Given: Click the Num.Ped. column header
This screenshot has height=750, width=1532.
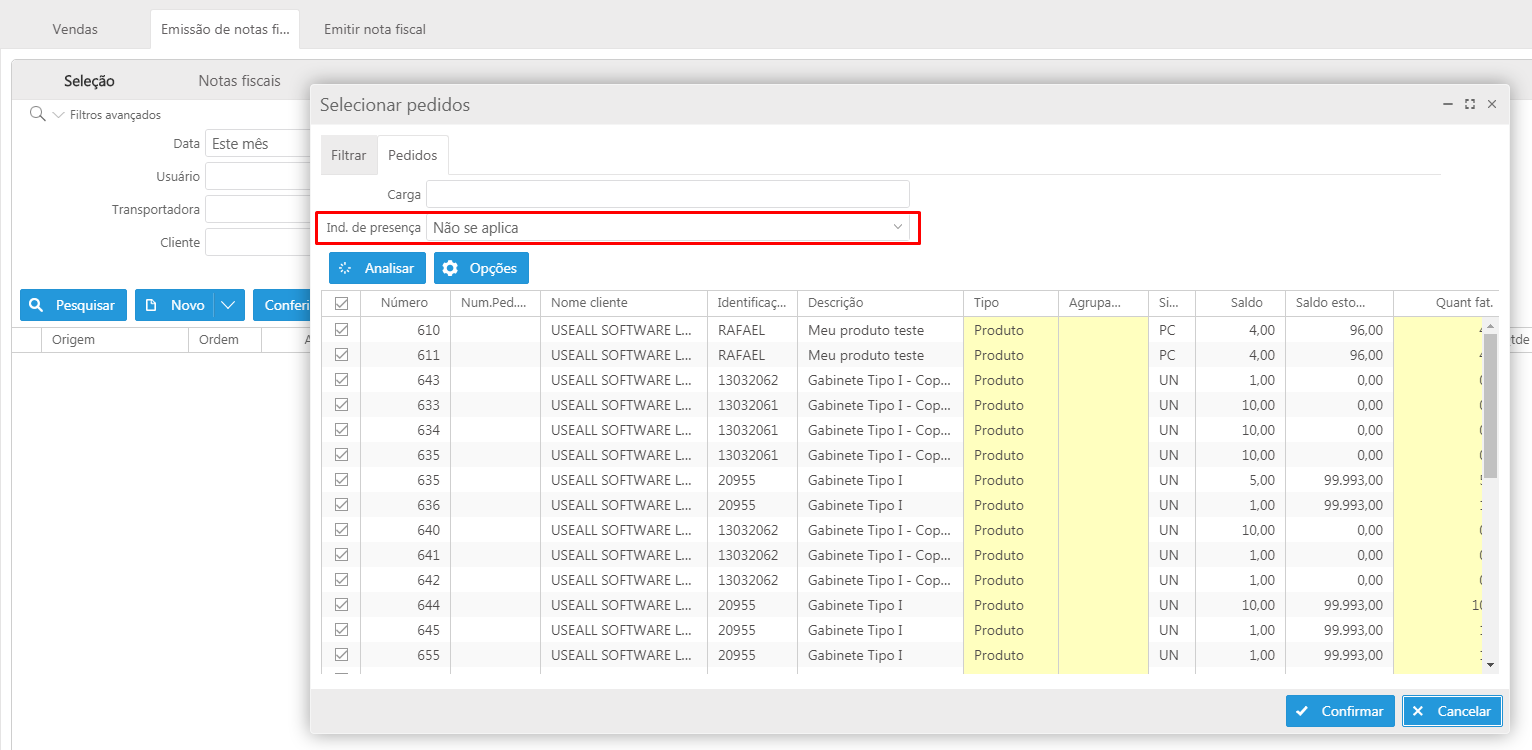Looking at the screenshot, I should 495,303.
